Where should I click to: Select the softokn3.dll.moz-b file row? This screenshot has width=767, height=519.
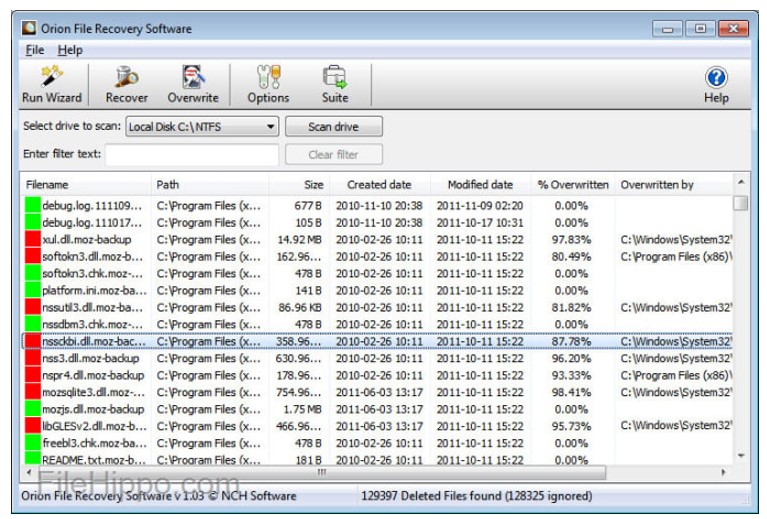coord(377,256)
